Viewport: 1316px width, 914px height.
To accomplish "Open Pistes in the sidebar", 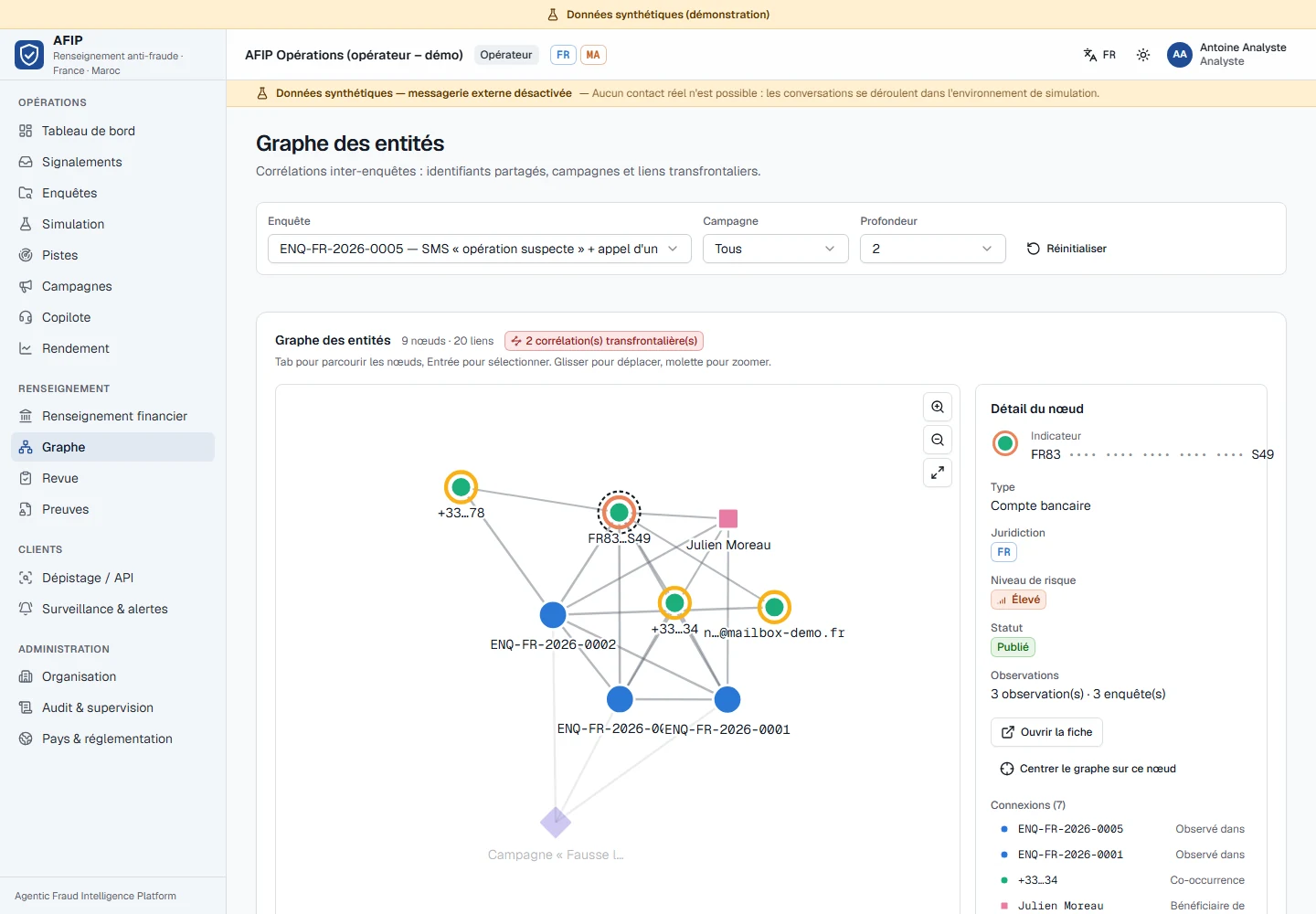I will 113,255.
